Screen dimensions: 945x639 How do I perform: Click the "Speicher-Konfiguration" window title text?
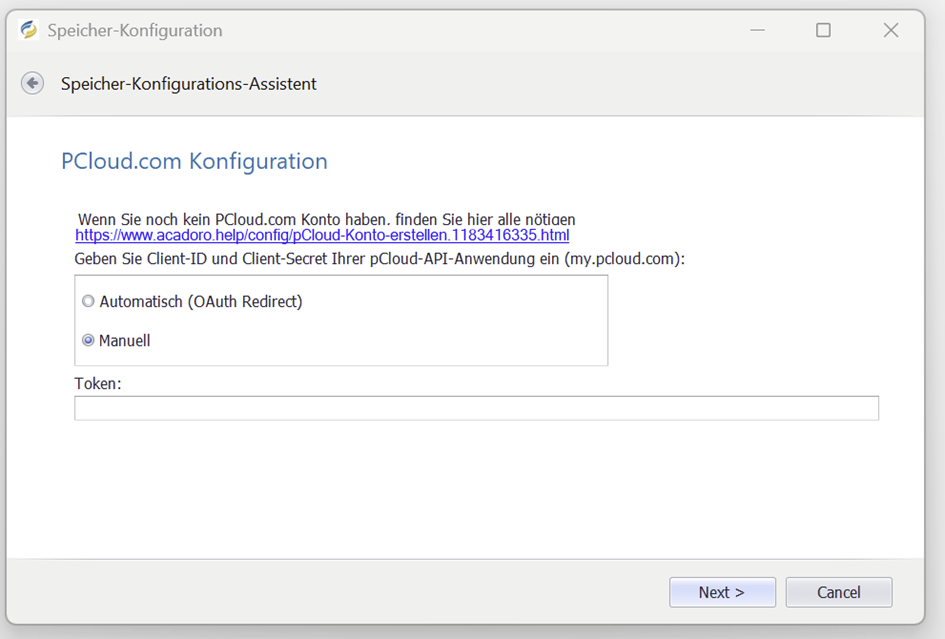tap(135, 30)
